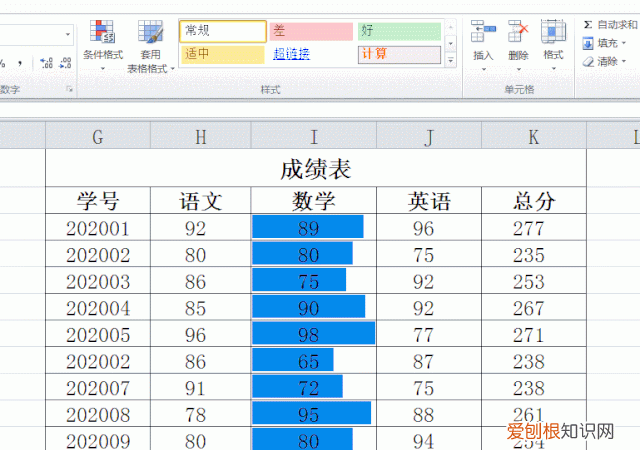Select the cell with 学号 202007
This screenshot has width=640, height=450.
pos(98,387)
